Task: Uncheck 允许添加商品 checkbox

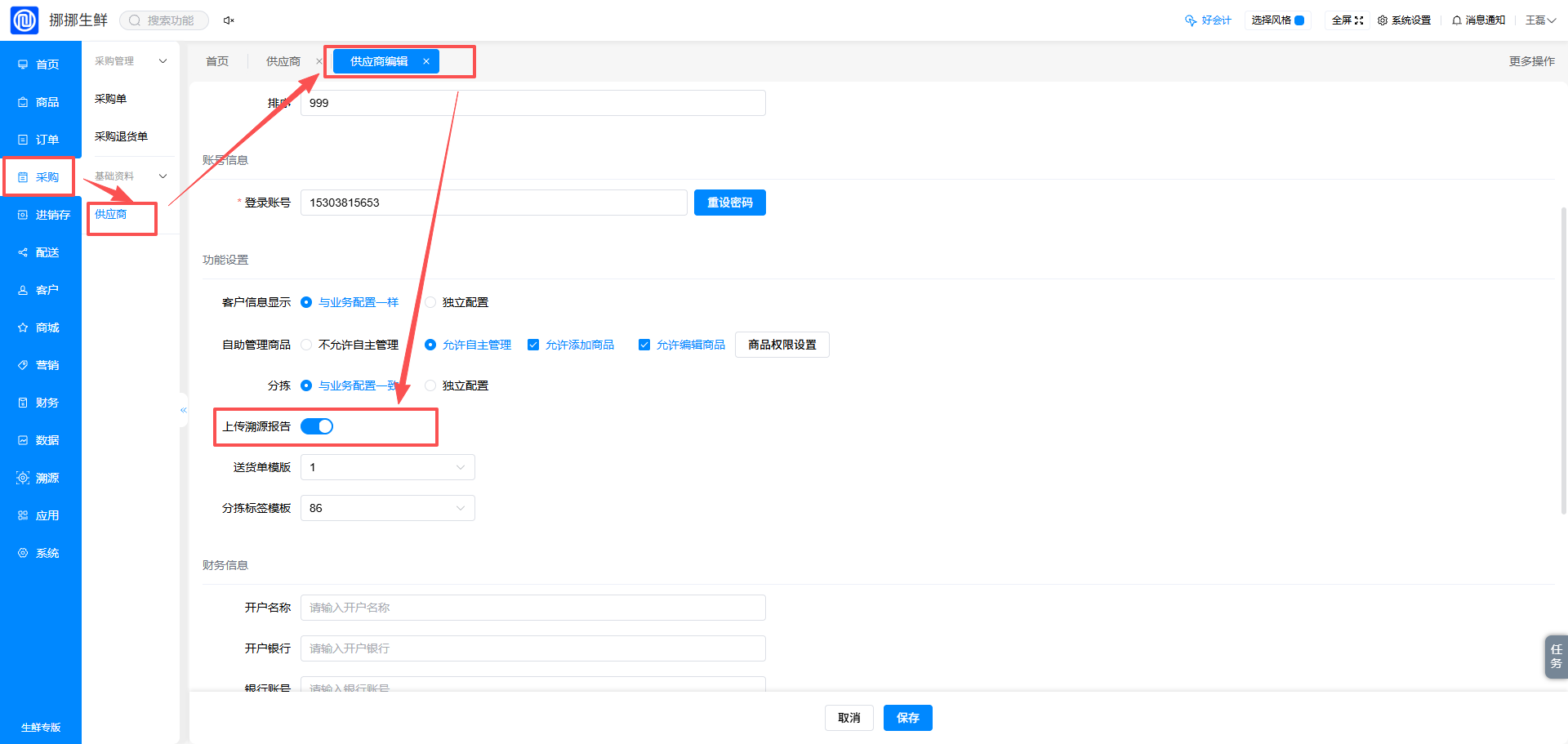Action: coord(533,345)
